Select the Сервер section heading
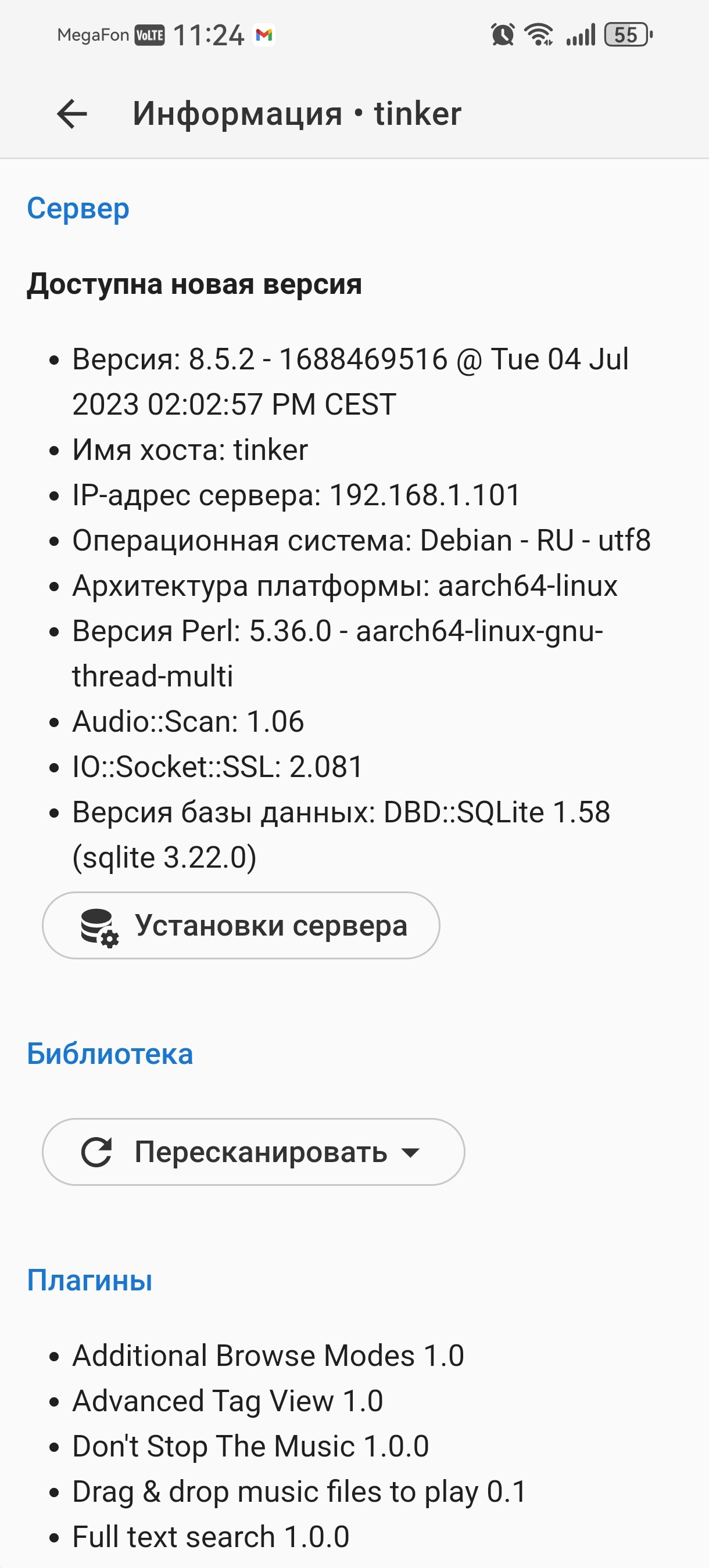Screen dimensions: 709x1568 (78, 209)
